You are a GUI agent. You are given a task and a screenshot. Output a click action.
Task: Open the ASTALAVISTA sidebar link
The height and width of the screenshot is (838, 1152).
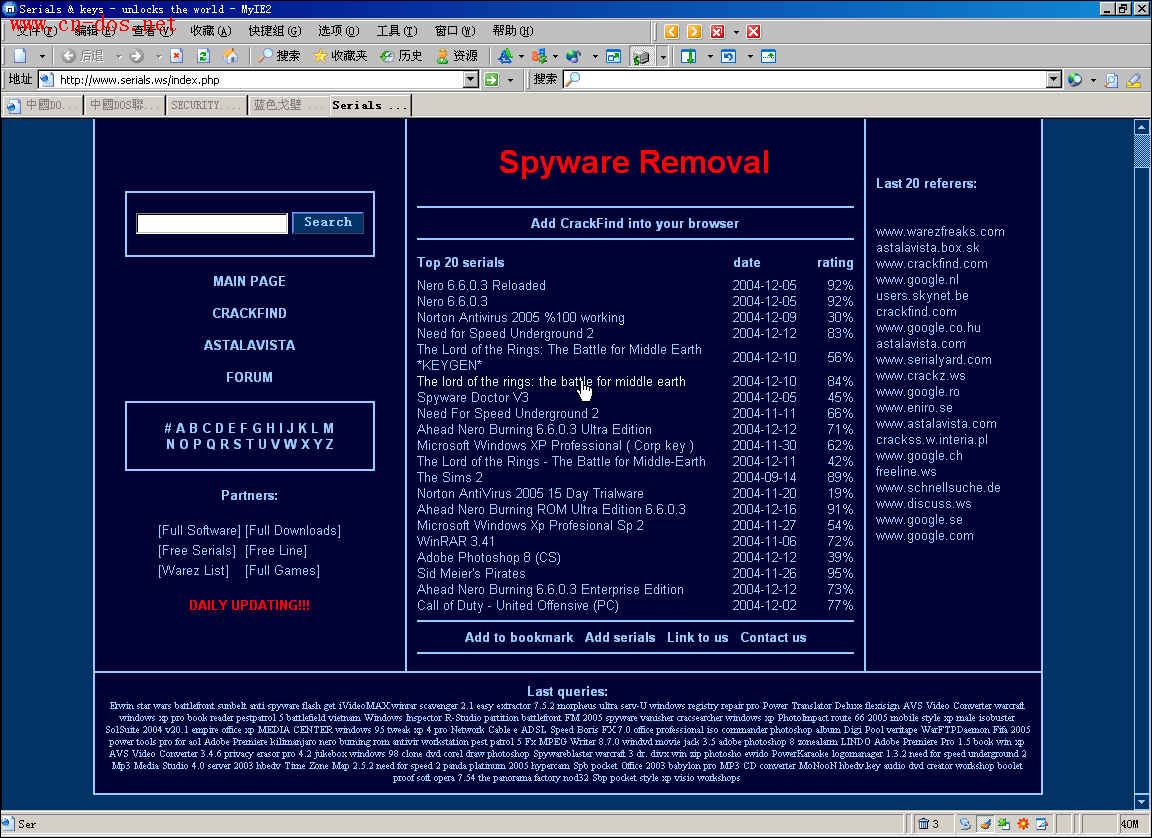click(x=249, y=345)
